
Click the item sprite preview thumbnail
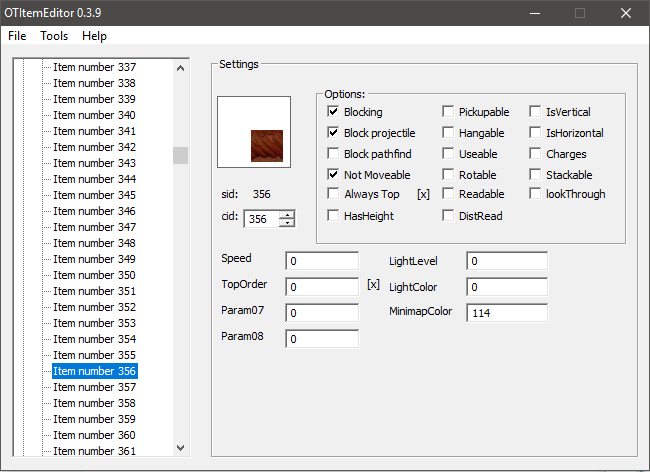pos(254,132)
